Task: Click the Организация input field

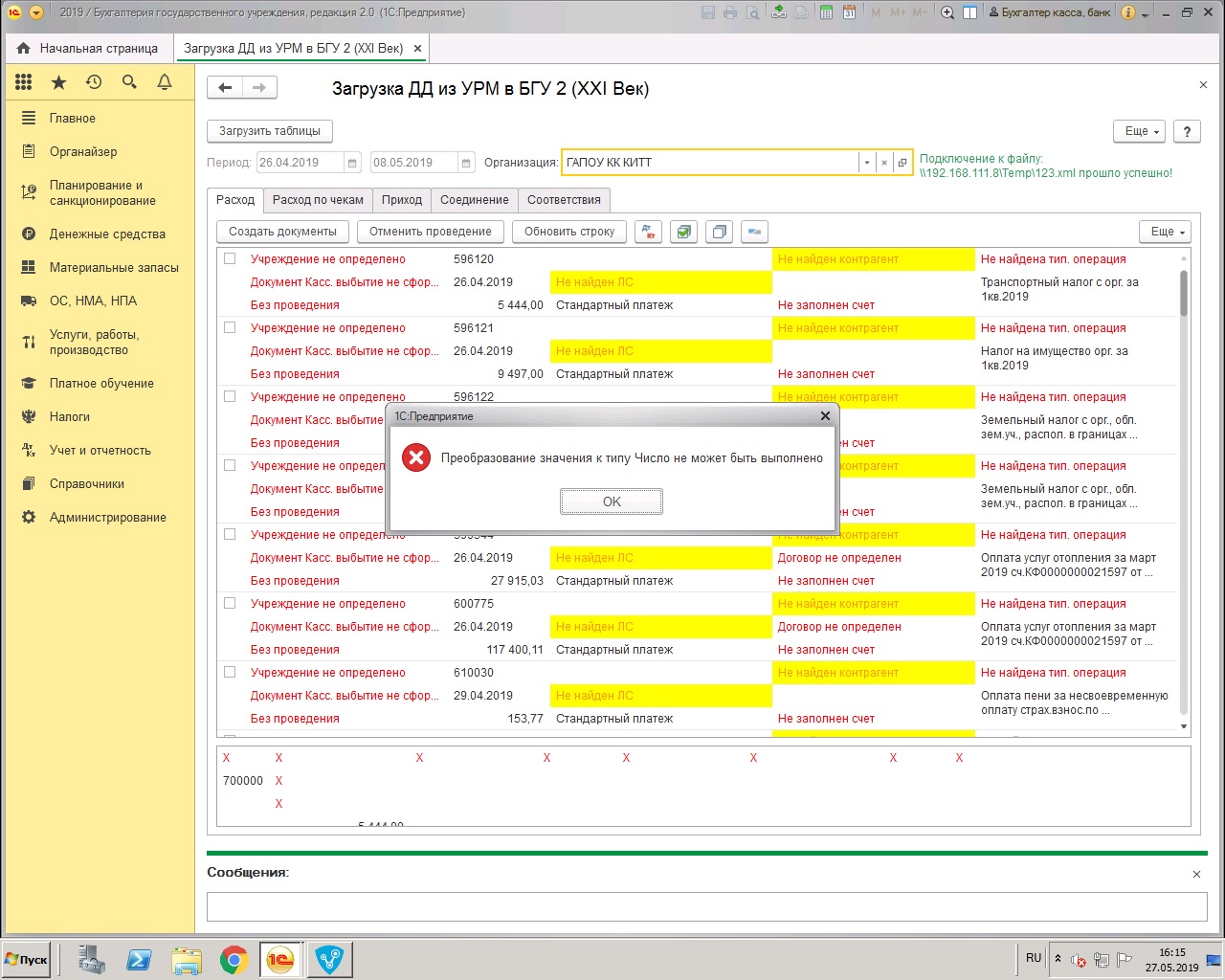Action: [710, 163]
